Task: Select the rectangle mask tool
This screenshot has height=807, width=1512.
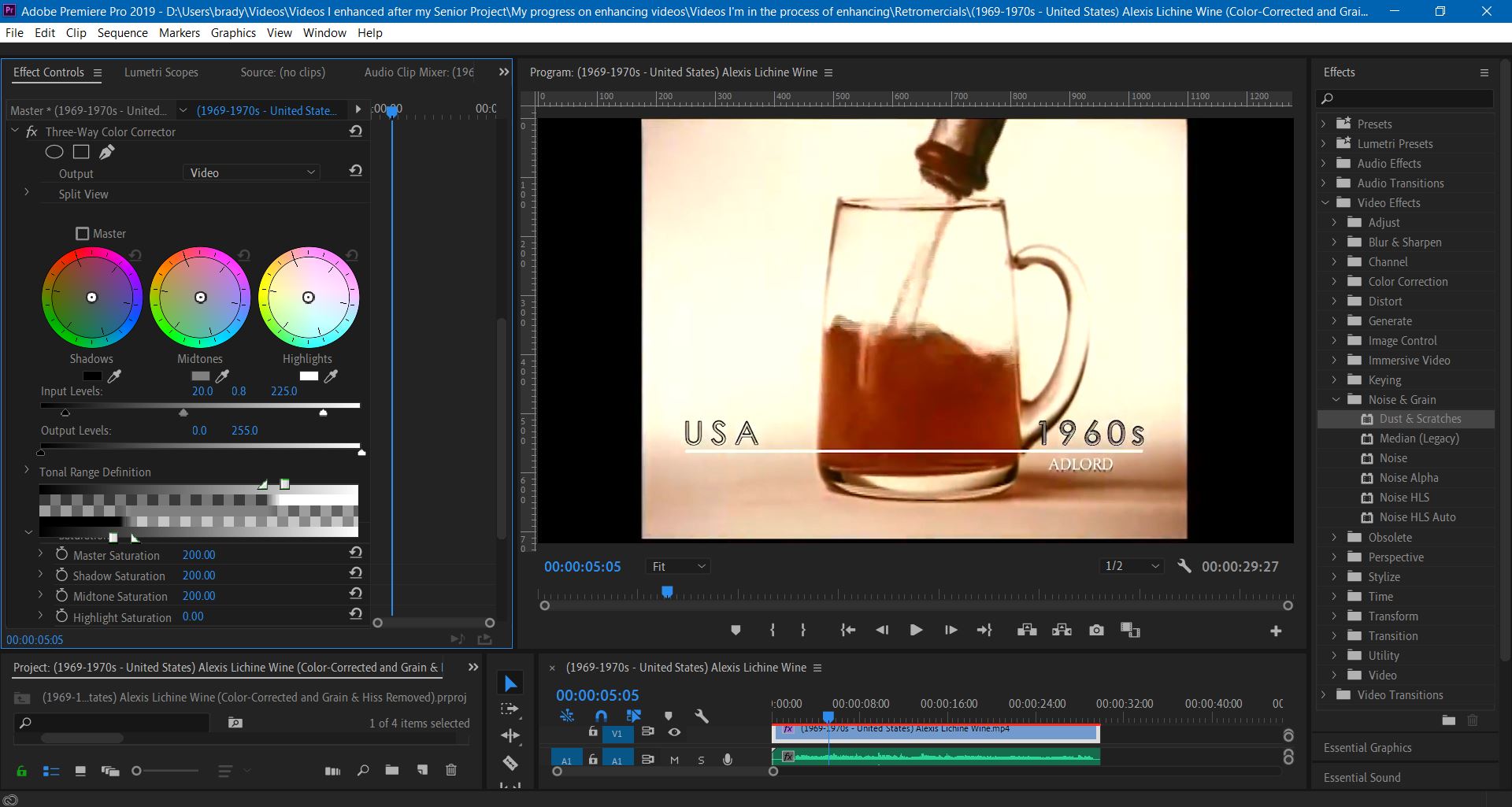Action: [81, 152]
